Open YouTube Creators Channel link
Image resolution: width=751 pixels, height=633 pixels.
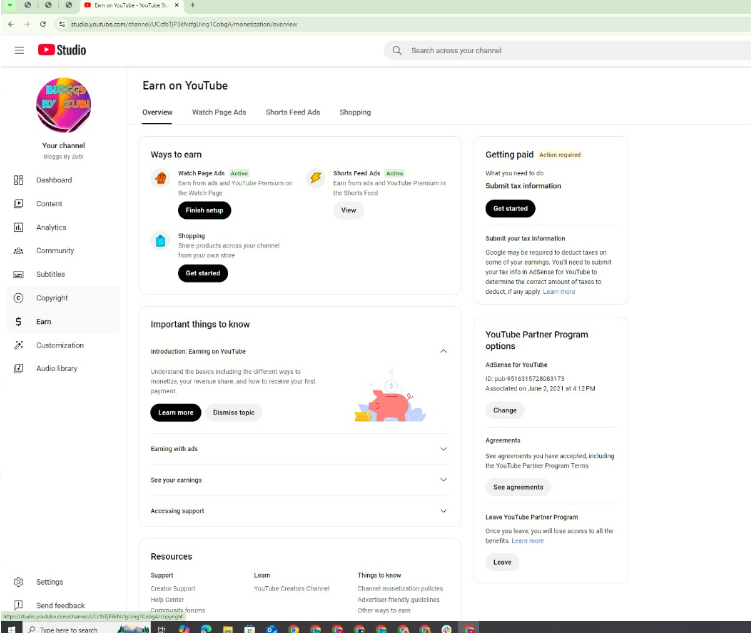coord(292,588)
